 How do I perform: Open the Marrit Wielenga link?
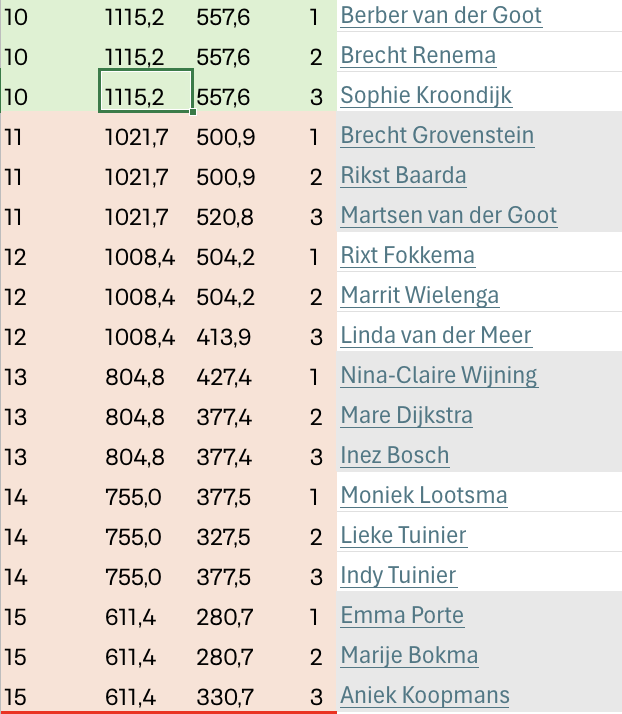click(419, 296)
